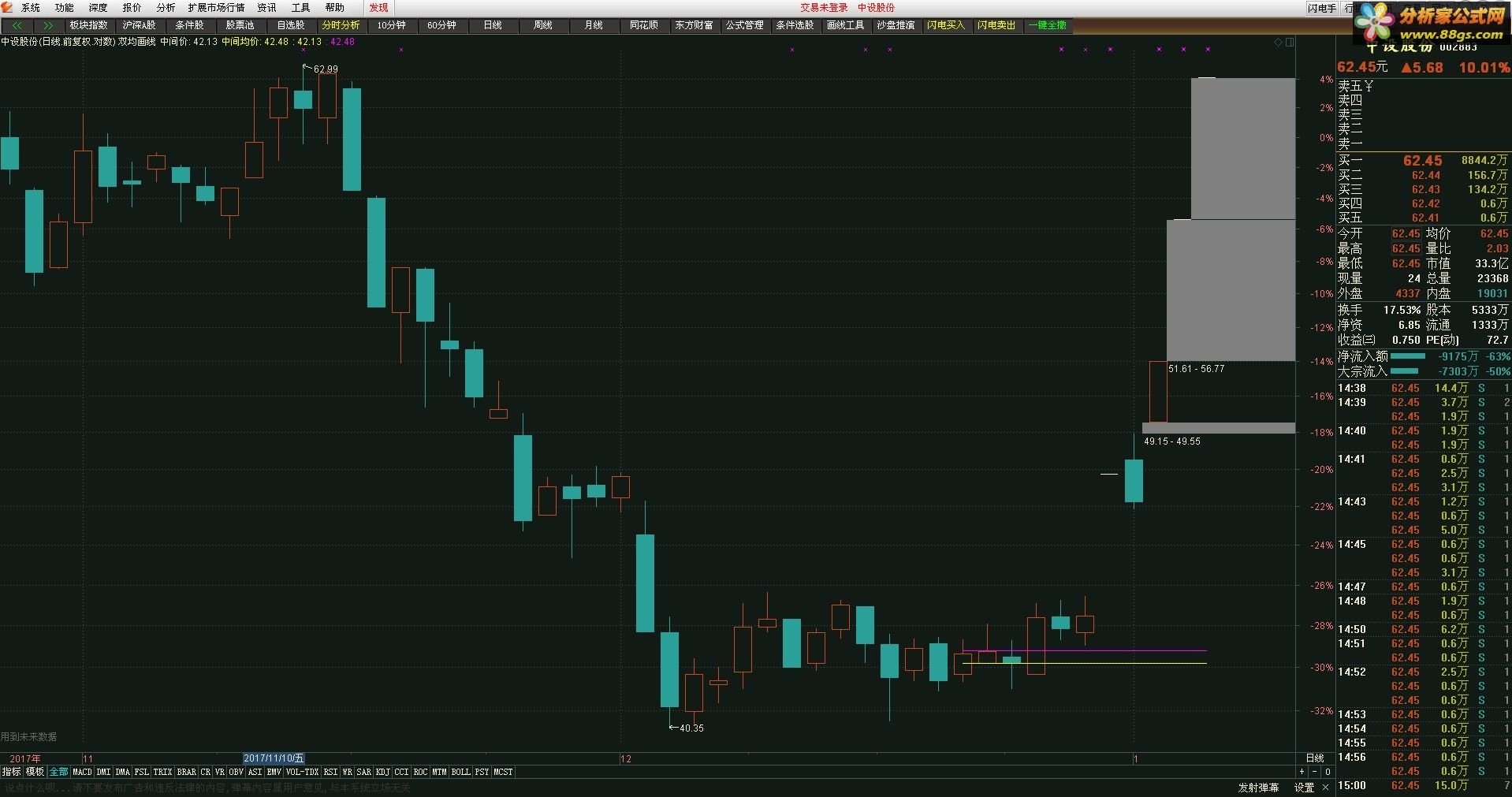Open the 扩展市场行情 menu
The image size is (1512, 797).
(216, 8)
